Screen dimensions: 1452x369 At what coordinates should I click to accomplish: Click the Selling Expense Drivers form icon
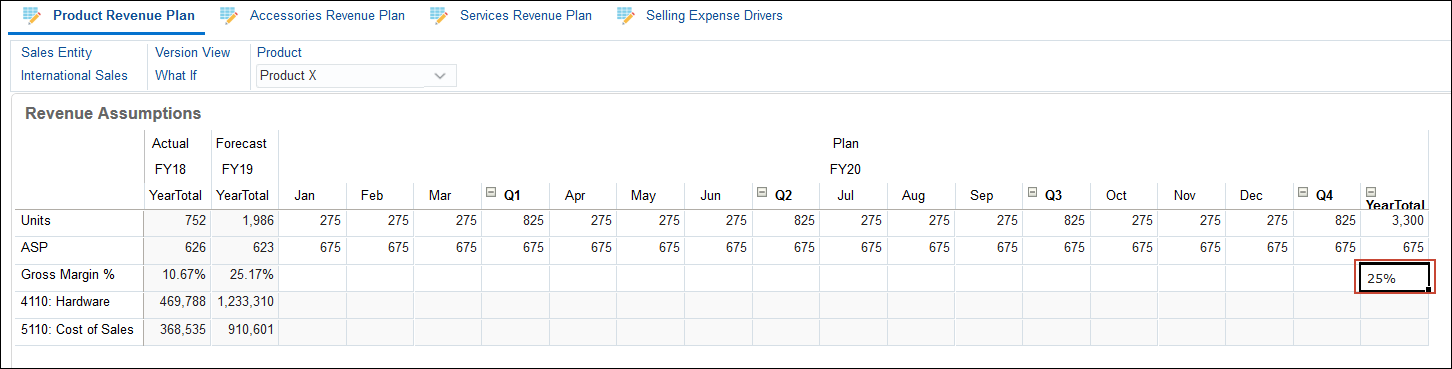(626, 16)
